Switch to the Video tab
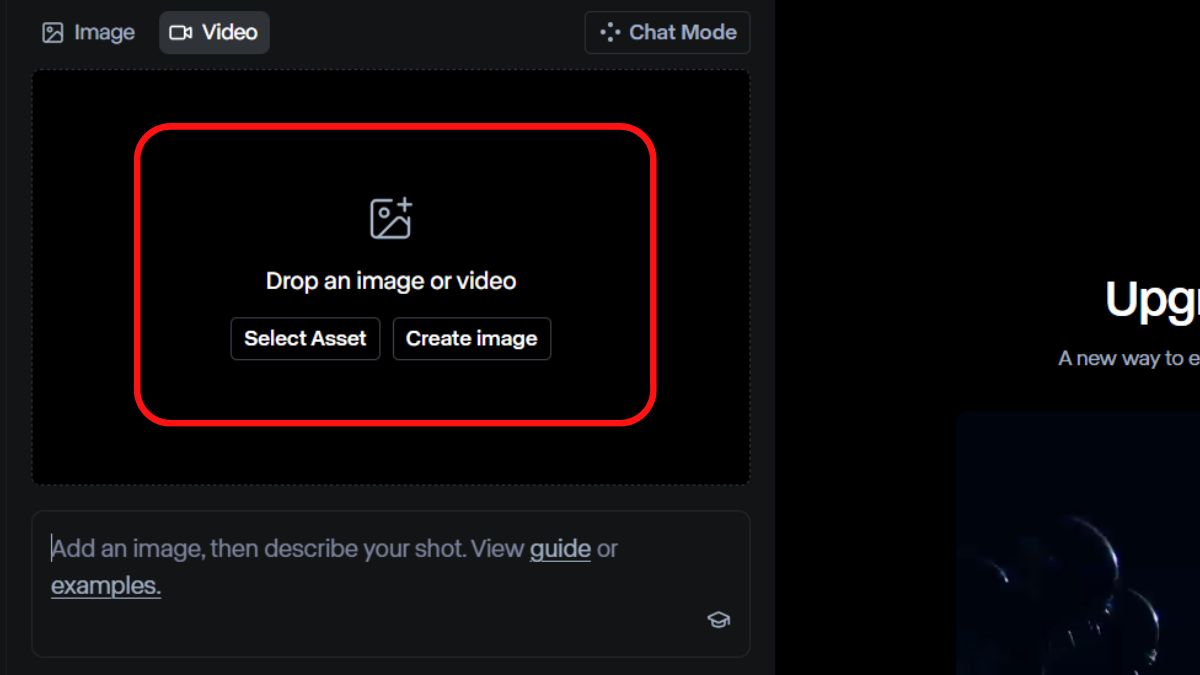Image resolution: width=1200 pixels, height=675 pixels. (214, 33)
